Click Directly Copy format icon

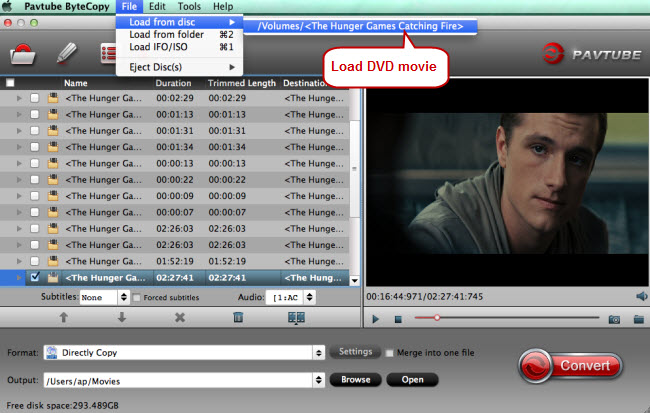tap(52, 352)
